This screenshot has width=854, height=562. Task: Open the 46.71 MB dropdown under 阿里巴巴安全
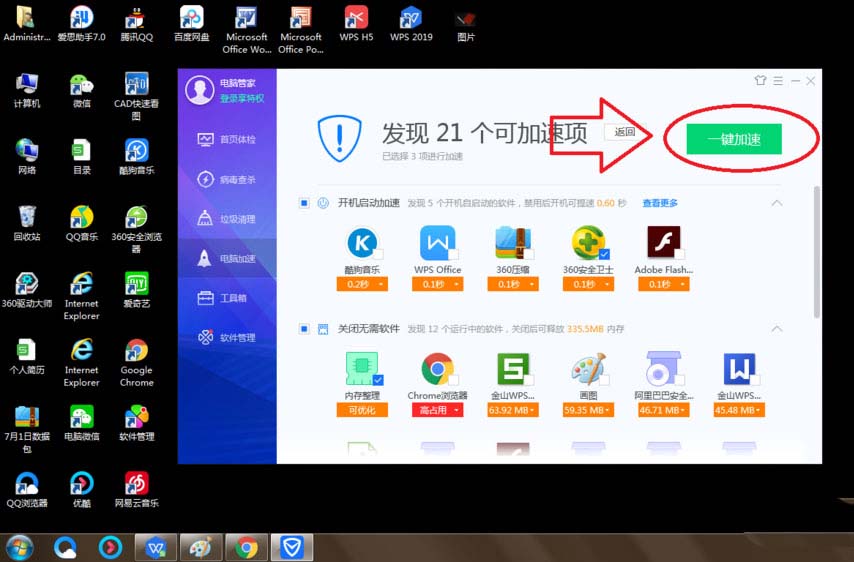coord(663,410)
